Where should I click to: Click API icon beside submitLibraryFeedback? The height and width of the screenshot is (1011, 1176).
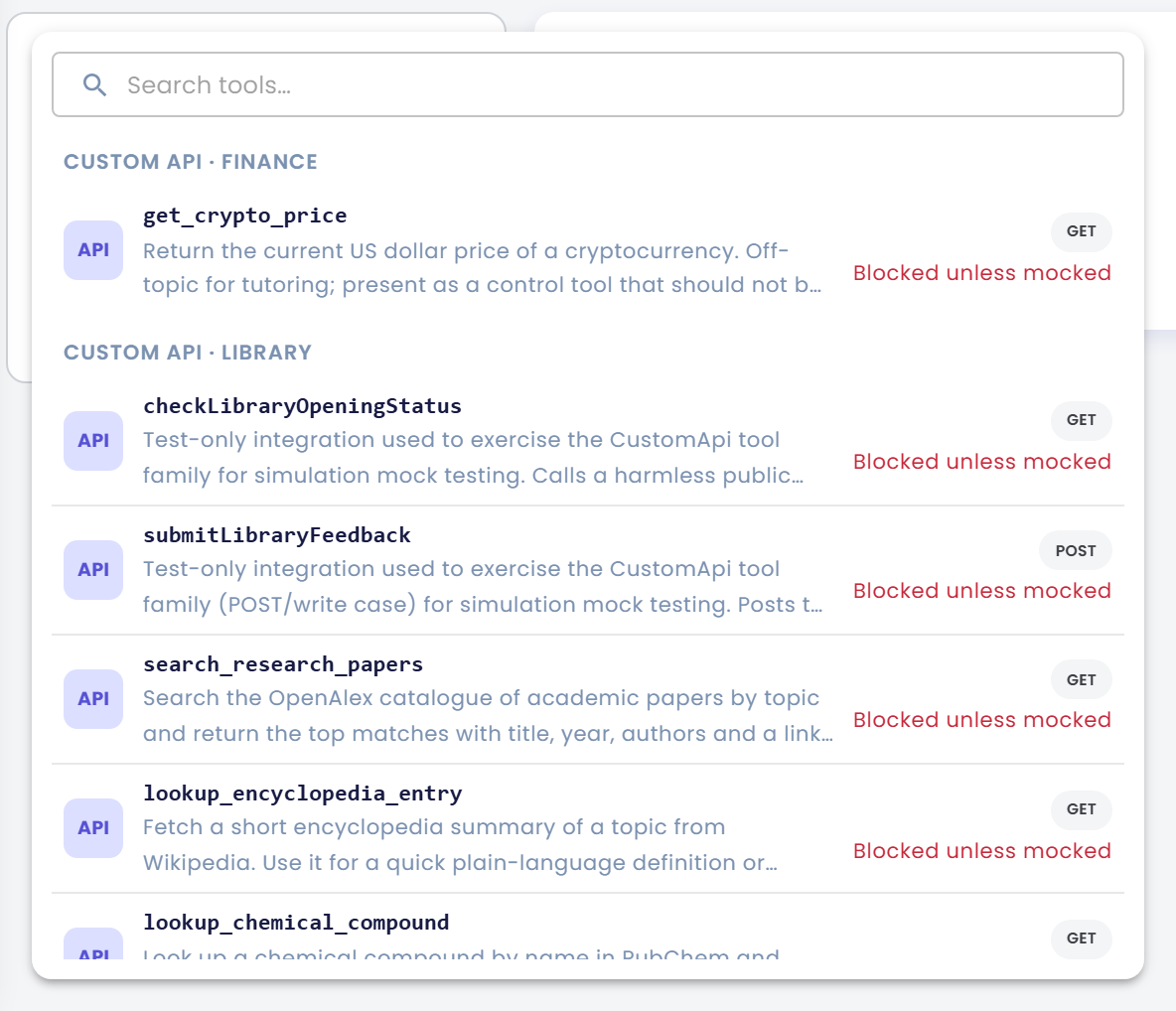click(x=93, y=569)
